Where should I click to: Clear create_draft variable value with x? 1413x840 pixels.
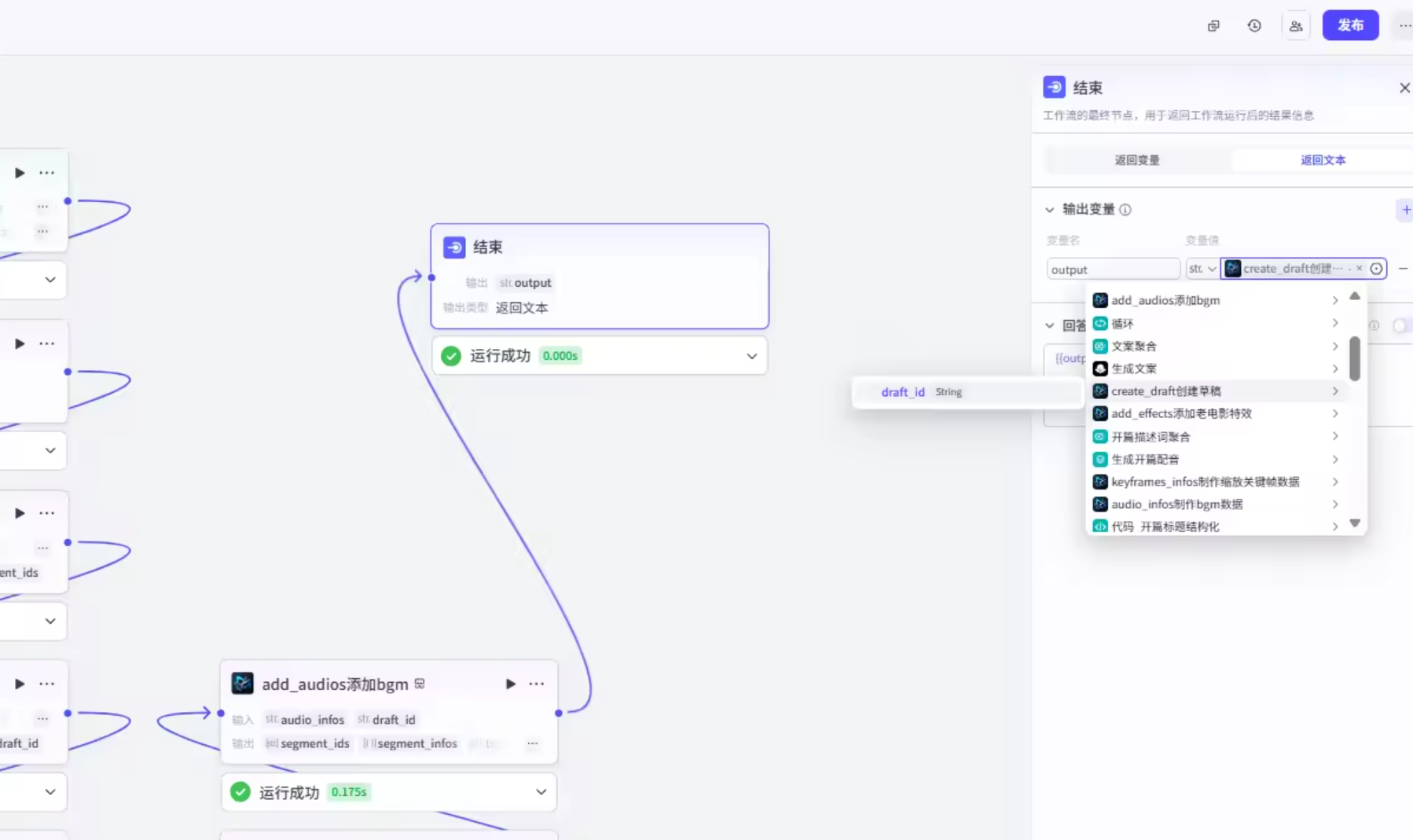[x=1359, y=269]
